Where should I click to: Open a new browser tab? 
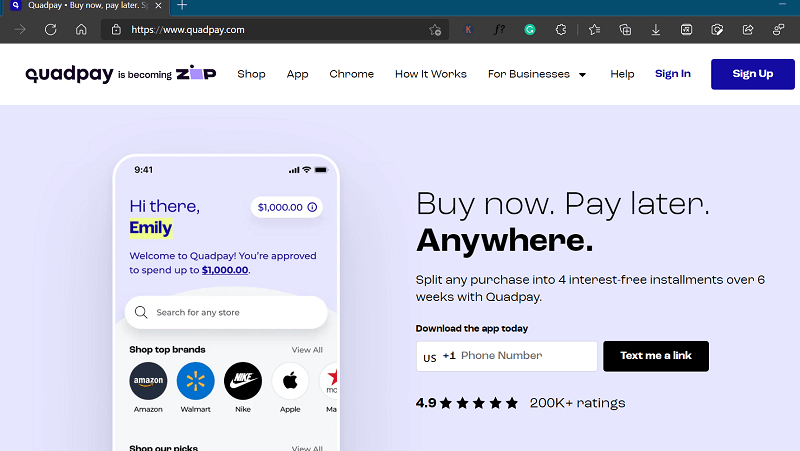pyautogui.click(x=182, y=6)
